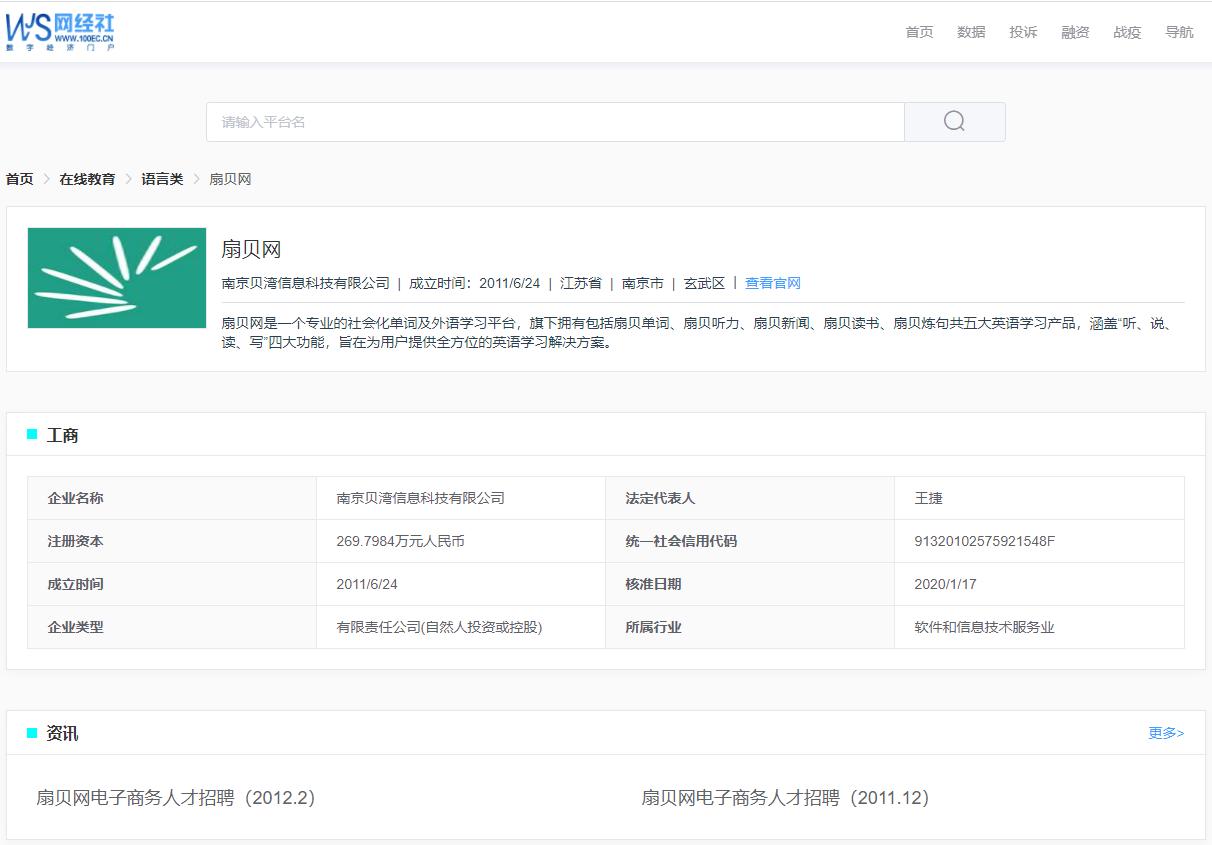Open article 扇贝网电子商务人才招聘（2012.2）
This screenshot has height=845, width=1212.
[x=178, y=798]
